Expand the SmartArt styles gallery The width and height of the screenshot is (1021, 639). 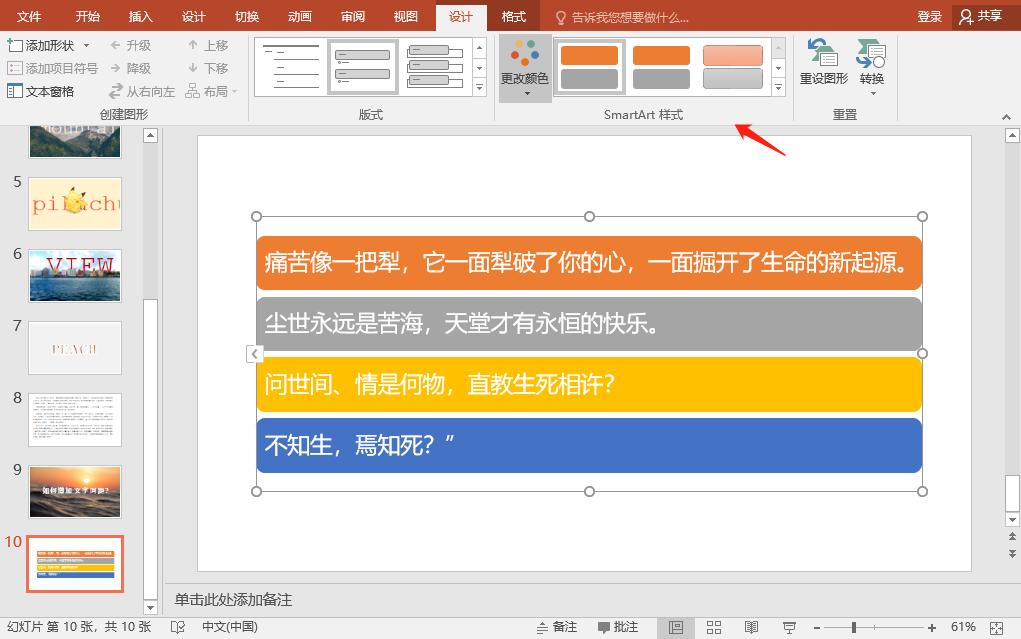778,89
